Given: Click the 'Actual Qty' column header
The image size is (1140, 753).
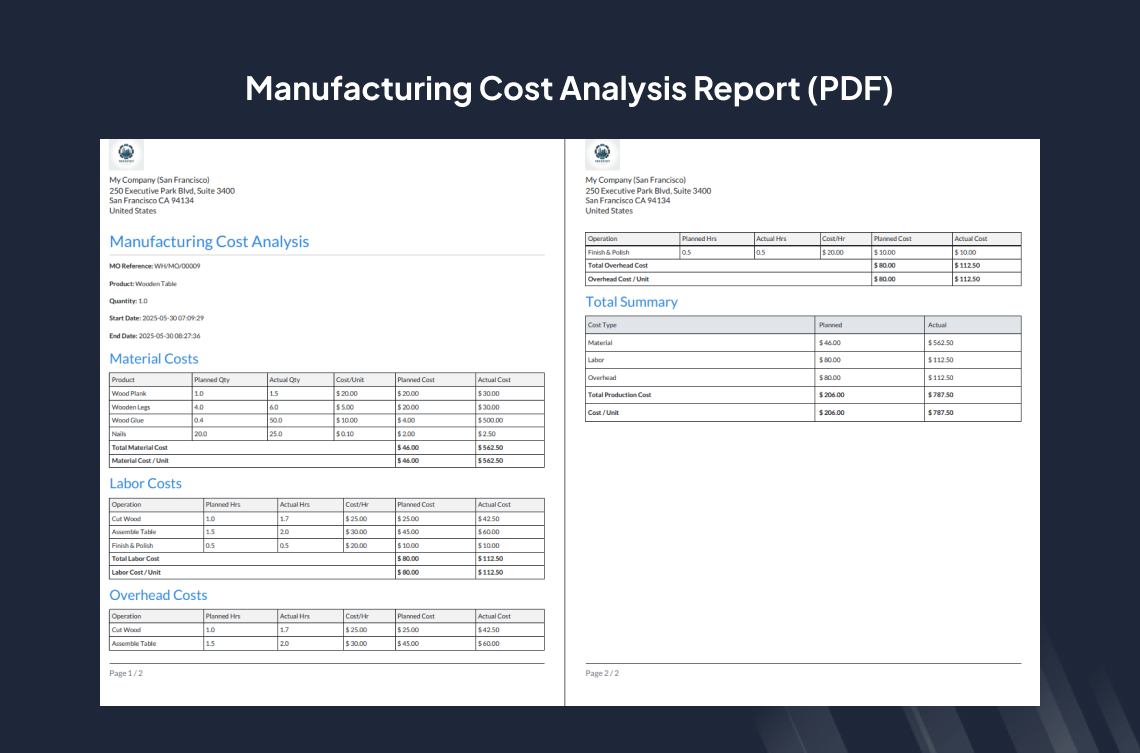Looking at the screenshot, I should click(x=285, y=379).
